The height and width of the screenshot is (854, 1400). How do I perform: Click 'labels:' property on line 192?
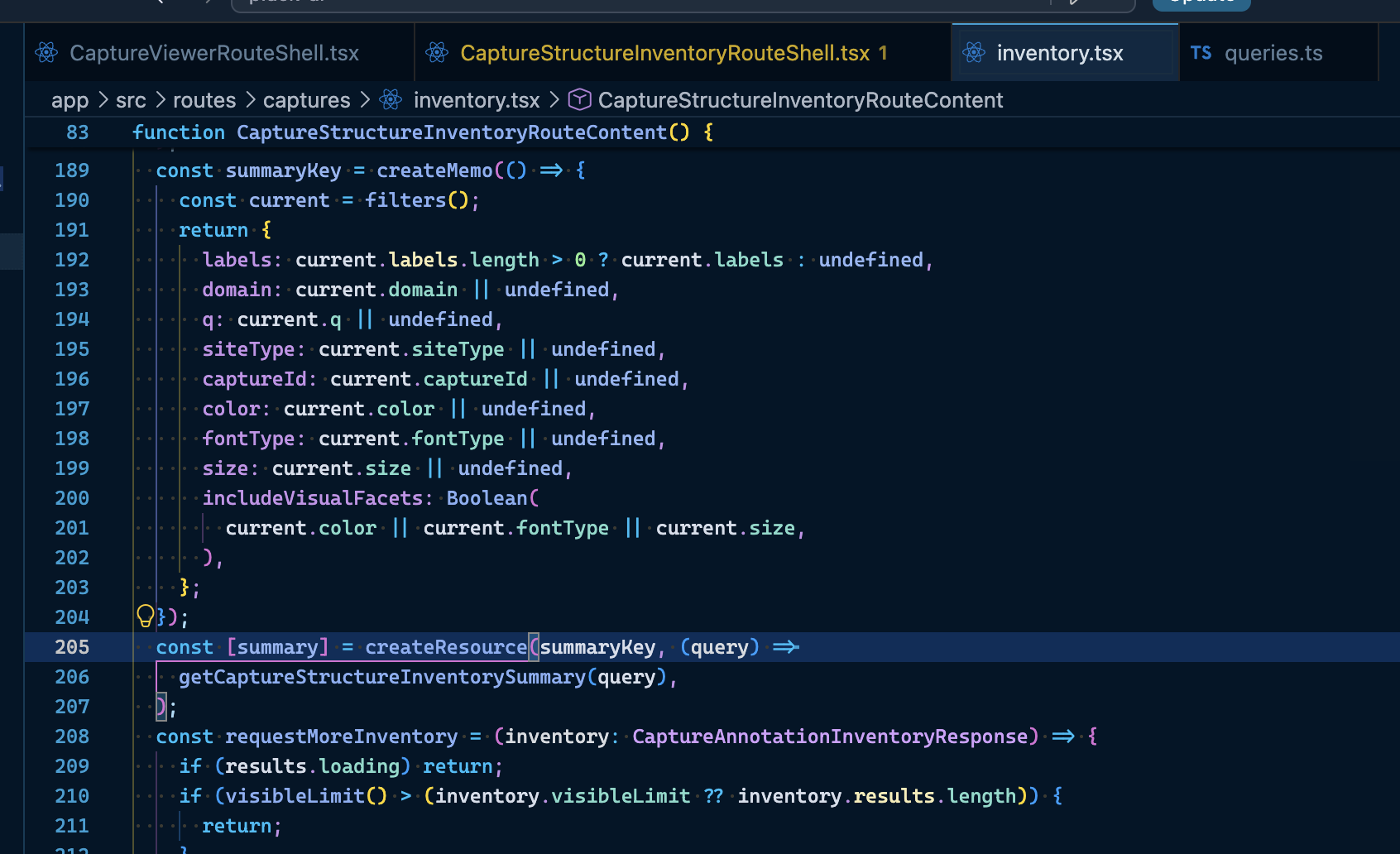tap(242, 260)
